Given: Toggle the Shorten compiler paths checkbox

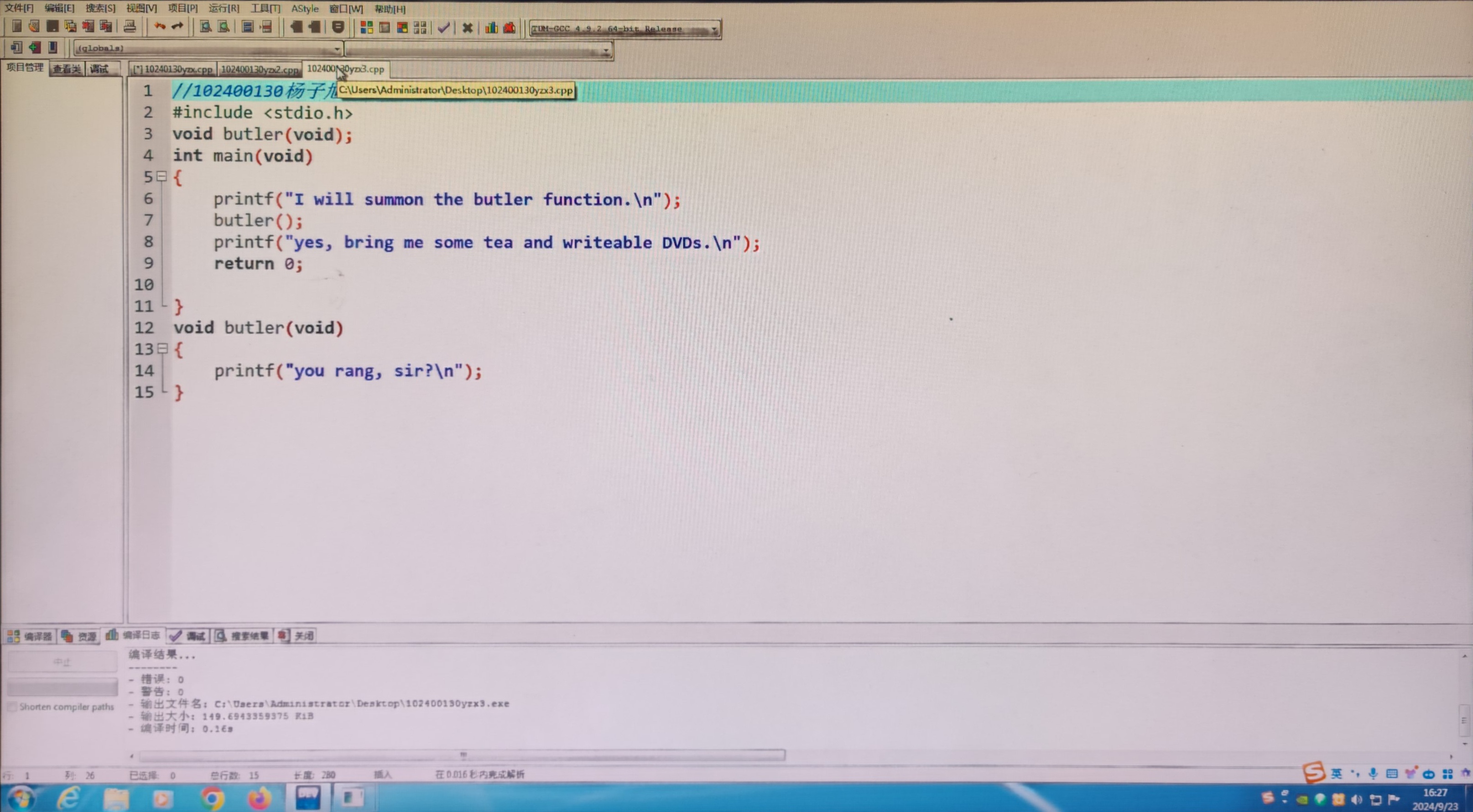Looking at the screenshot, I should point(11,707).
